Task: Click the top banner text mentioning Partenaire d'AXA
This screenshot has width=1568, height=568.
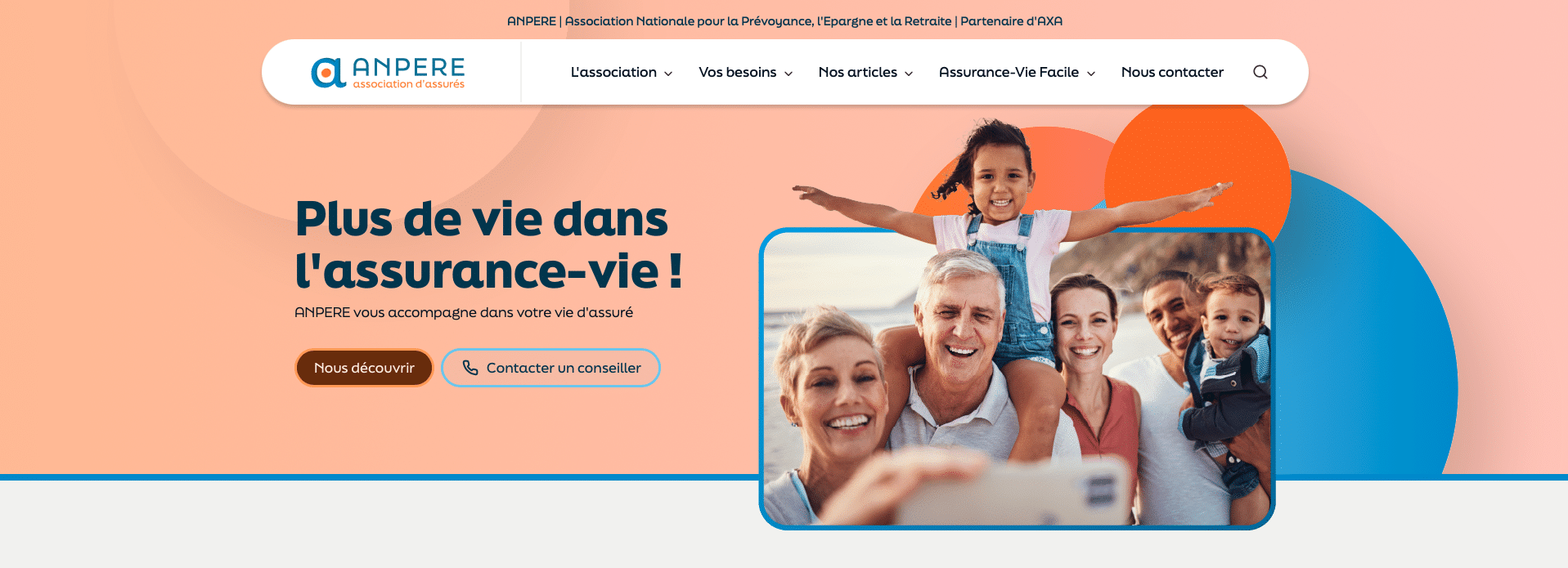Action: click(x=784, y=21)
